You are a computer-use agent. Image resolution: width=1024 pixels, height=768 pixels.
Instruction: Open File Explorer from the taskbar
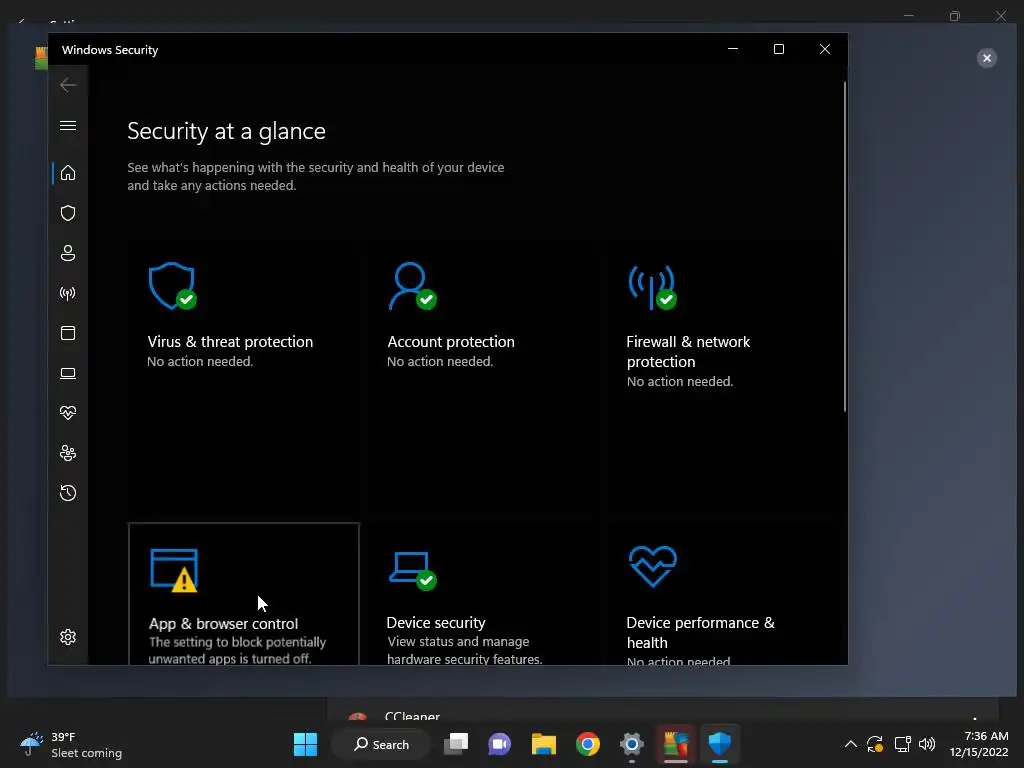(543, 744)
